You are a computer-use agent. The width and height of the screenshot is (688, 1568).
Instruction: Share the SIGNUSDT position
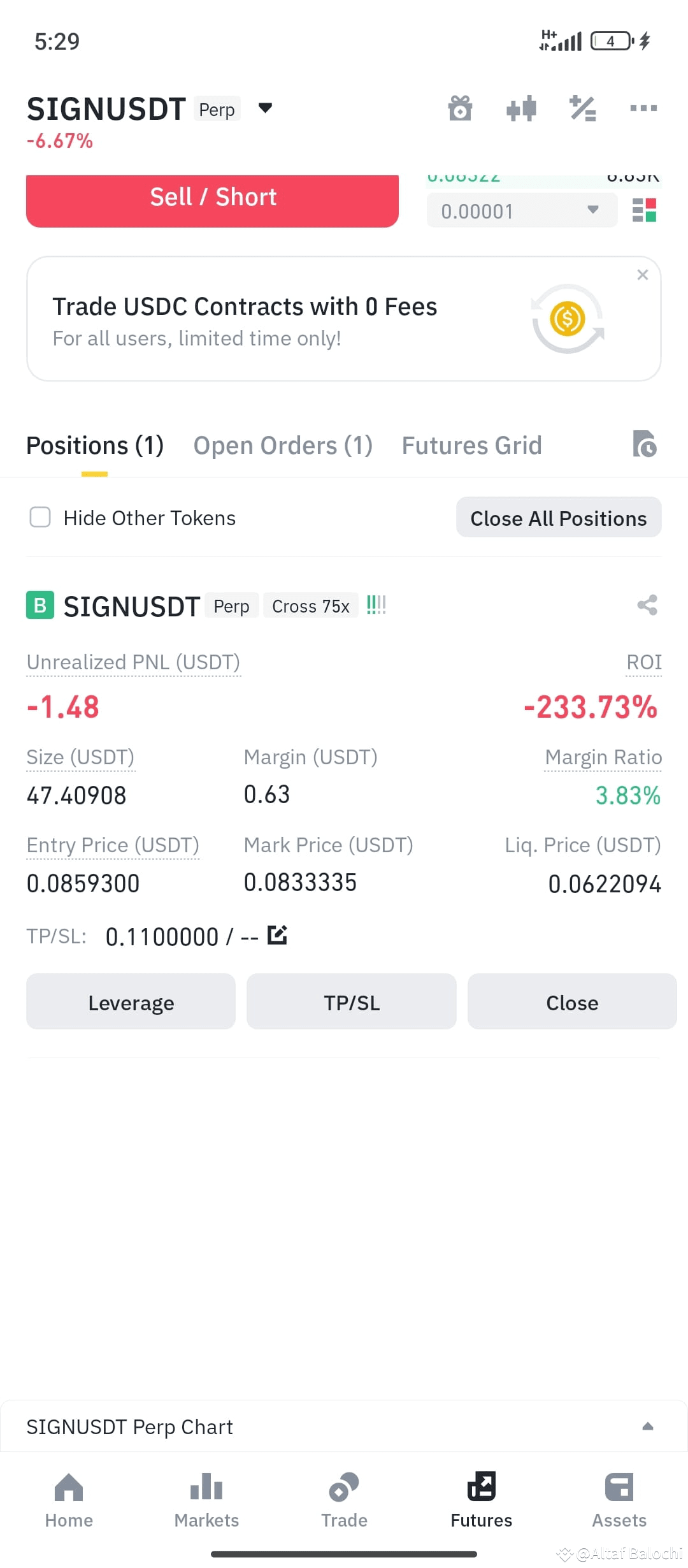click(x=647, y=605)
